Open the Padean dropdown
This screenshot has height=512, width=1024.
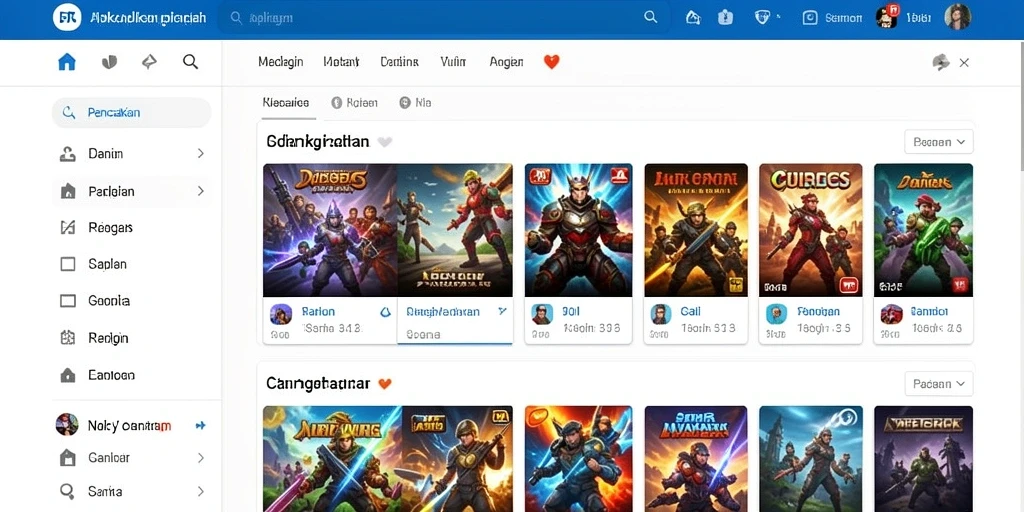[x=938, y=383]
